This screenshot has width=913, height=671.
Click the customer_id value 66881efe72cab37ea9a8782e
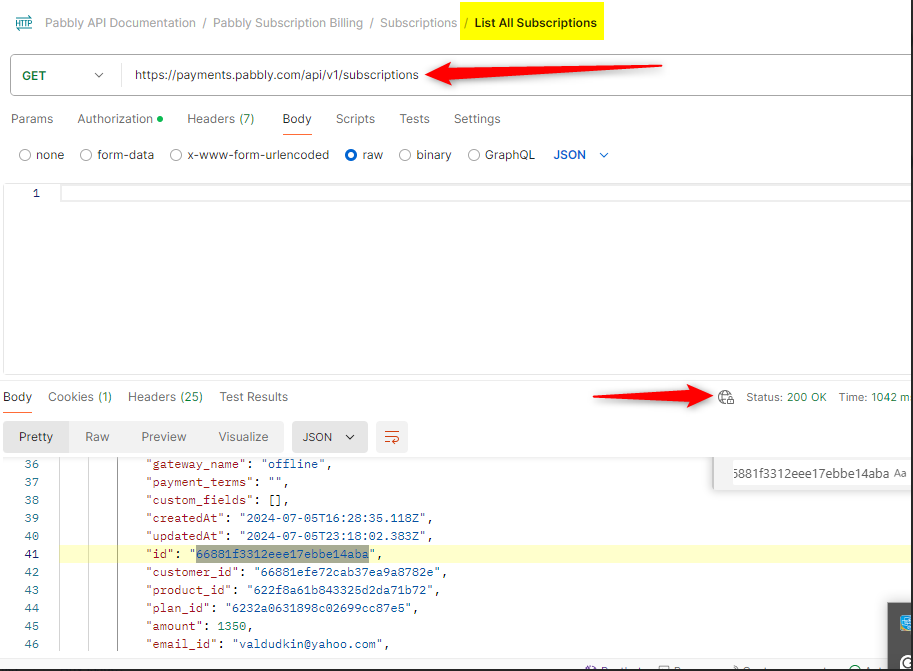click(x=348, y=572)
